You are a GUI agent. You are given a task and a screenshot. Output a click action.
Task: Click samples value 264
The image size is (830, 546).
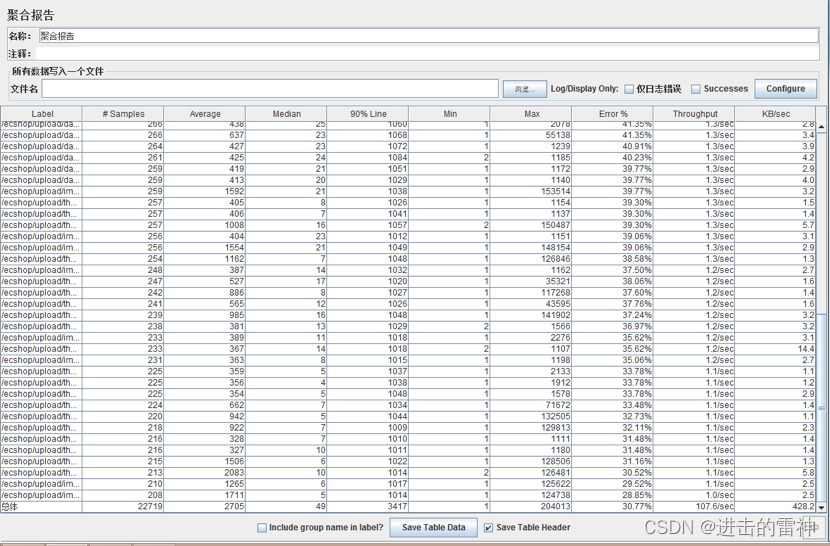(155, 146)
